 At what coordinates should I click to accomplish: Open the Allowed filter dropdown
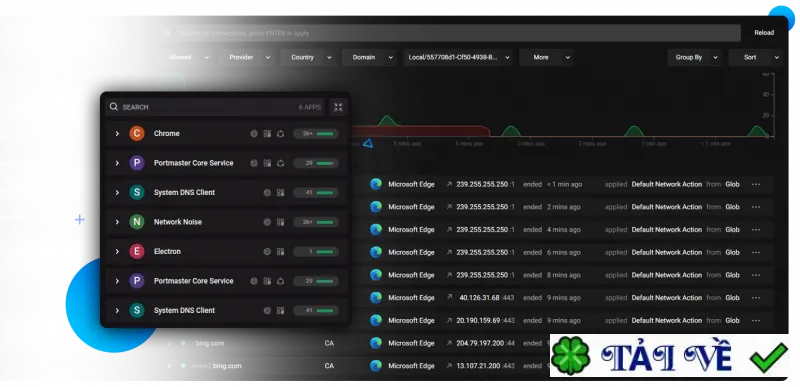(187, 58)
